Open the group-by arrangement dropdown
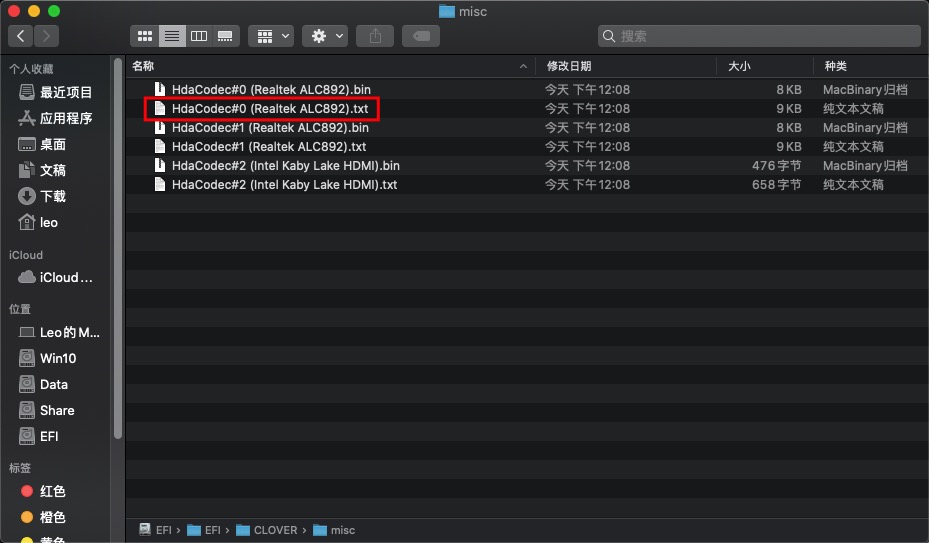929x543 pixels. pos(271,36)
